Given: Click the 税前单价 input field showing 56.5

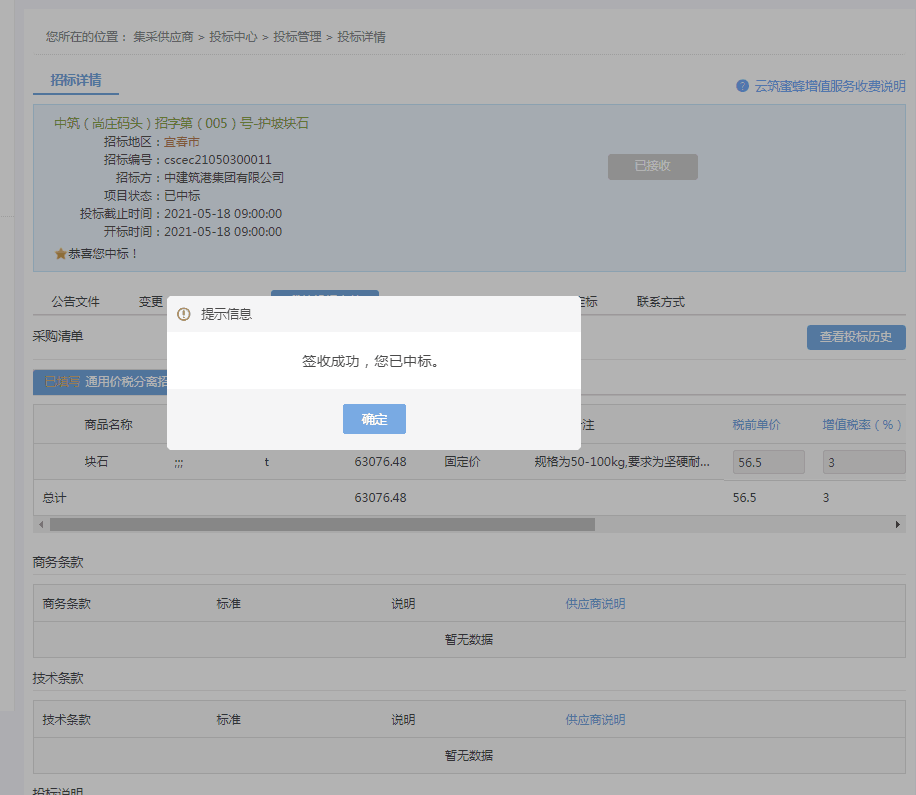Looking at the screenshot, I should click(768, 462).
